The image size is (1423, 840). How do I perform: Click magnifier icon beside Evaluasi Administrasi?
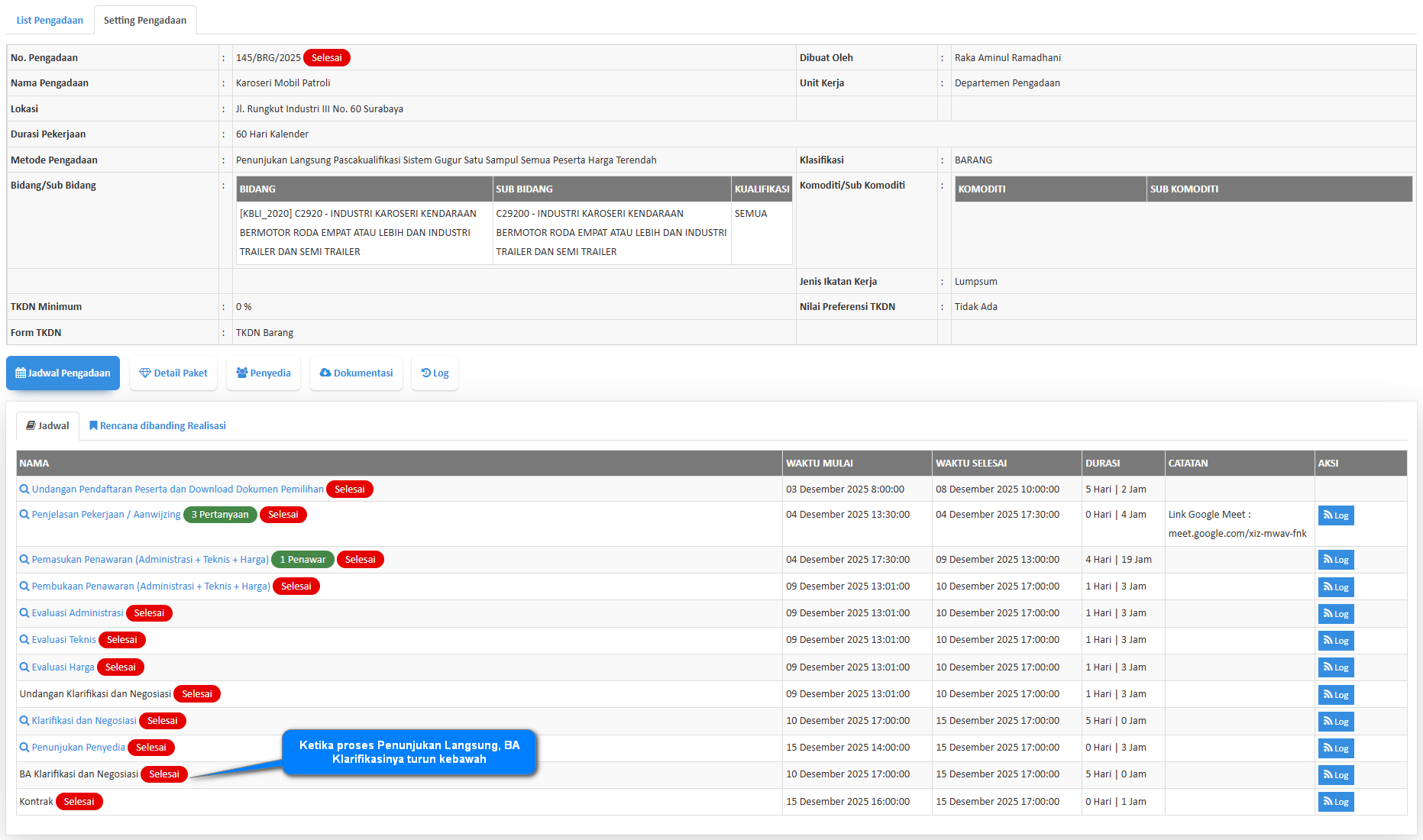pos(24,613)
